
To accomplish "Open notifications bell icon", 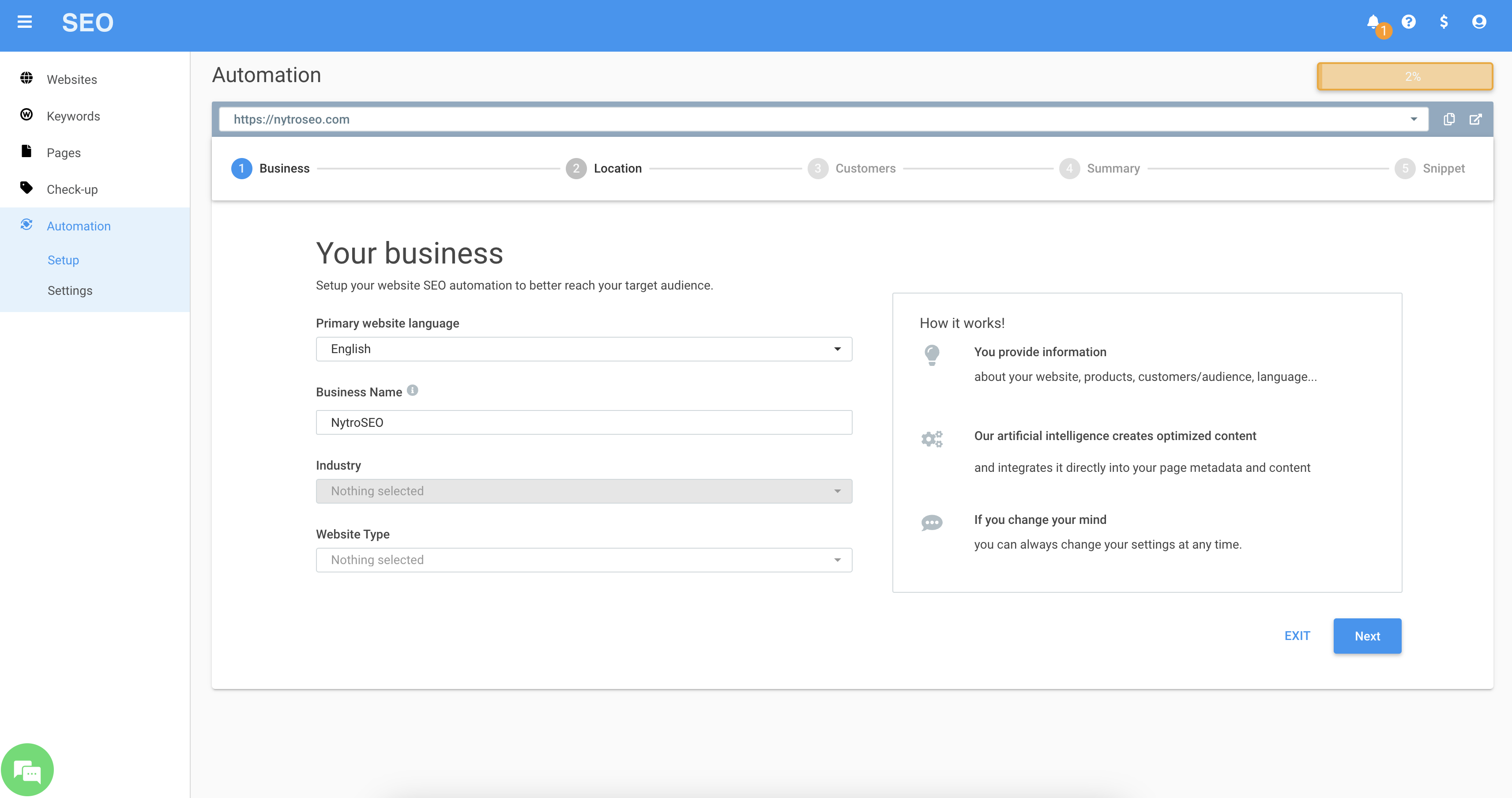I will tap(1373, 23).
